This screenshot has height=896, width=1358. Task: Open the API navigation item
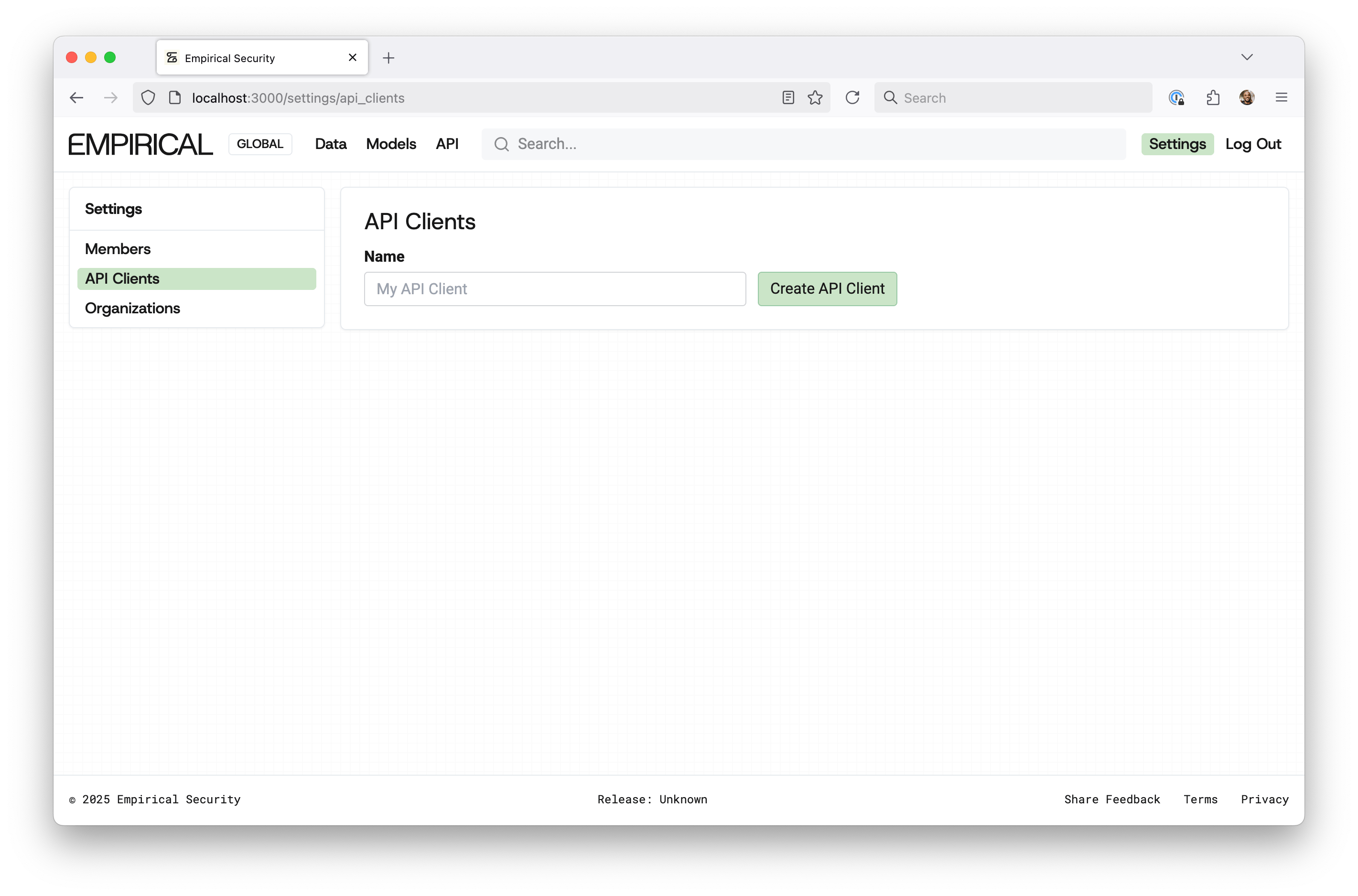tap(448, 144)
